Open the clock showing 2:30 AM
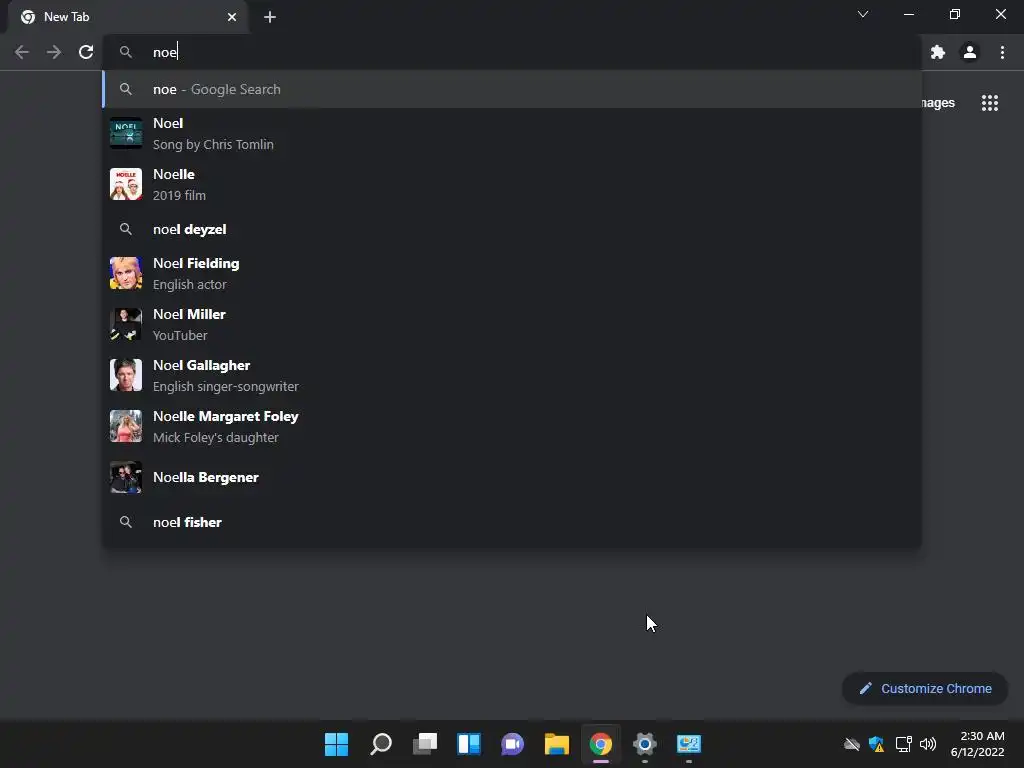1024x768 pixels. click(x=978, y=744)
